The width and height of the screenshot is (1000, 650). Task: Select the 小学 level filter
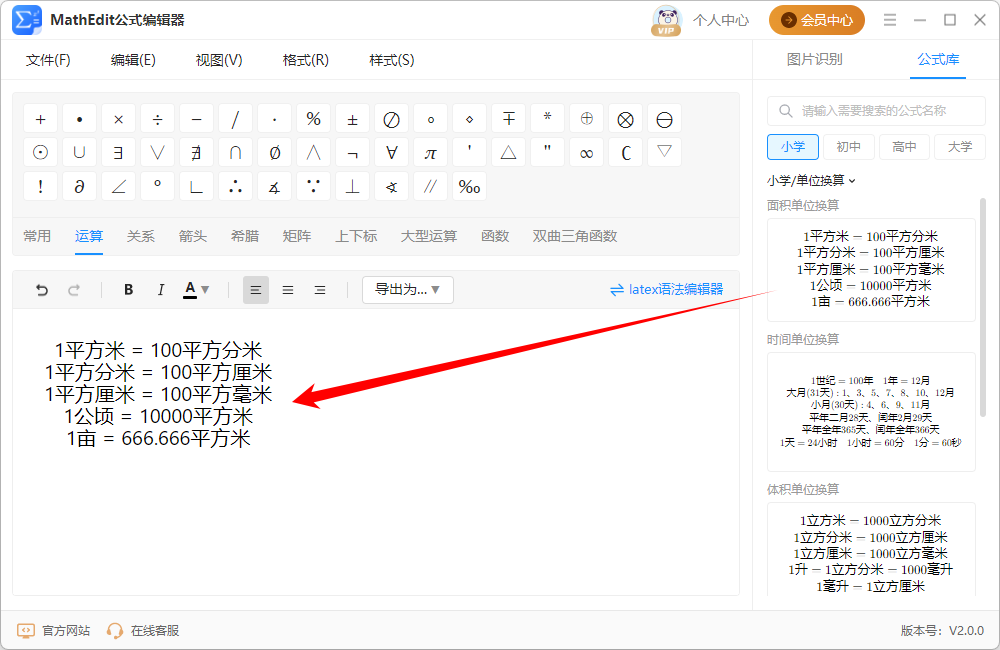point(793,147)
